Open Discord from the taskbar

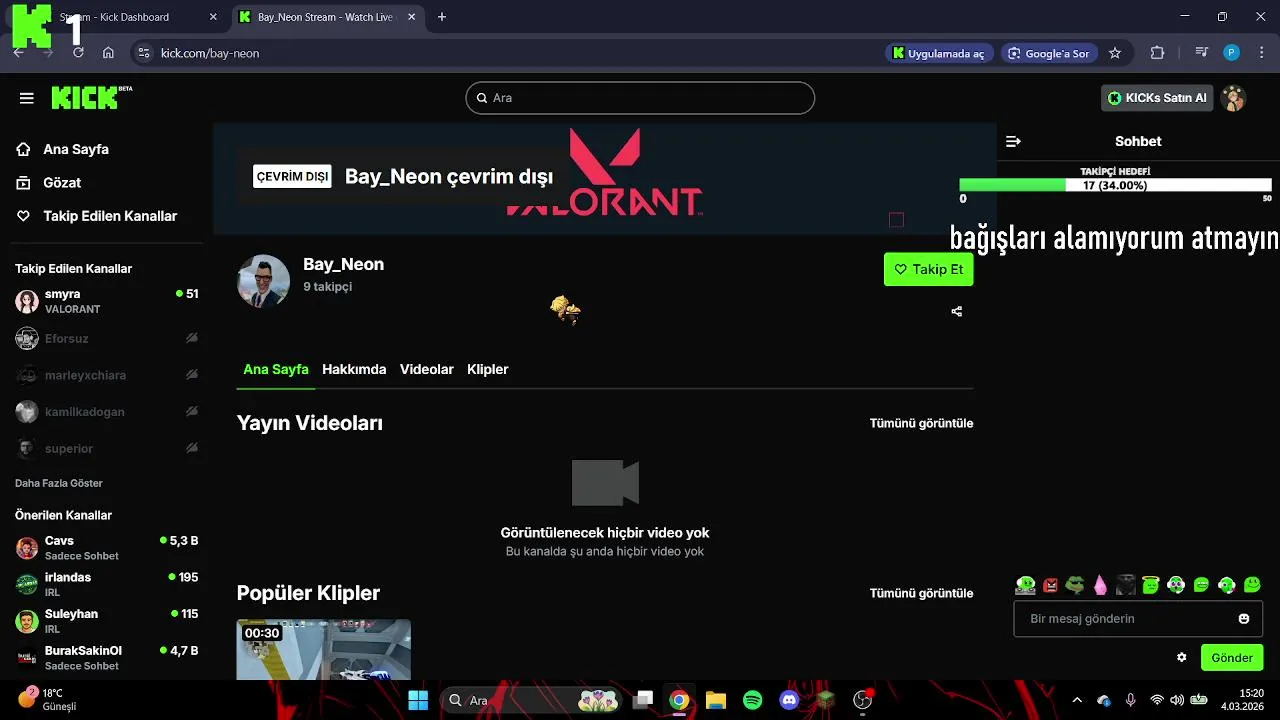[x=789, y=700]
